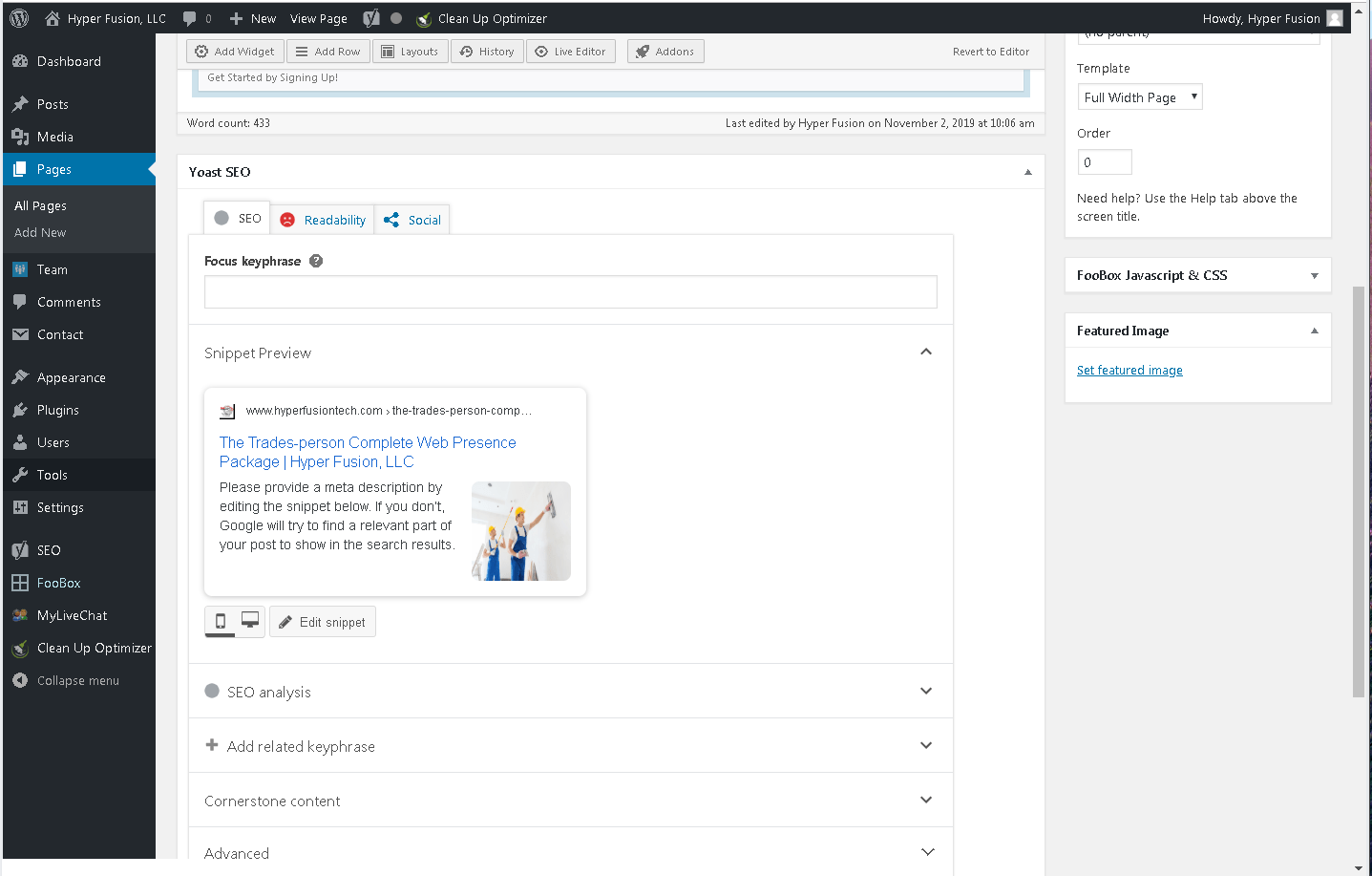Open Hyper Fusion, LLC site home link

[x=105, y=18]
